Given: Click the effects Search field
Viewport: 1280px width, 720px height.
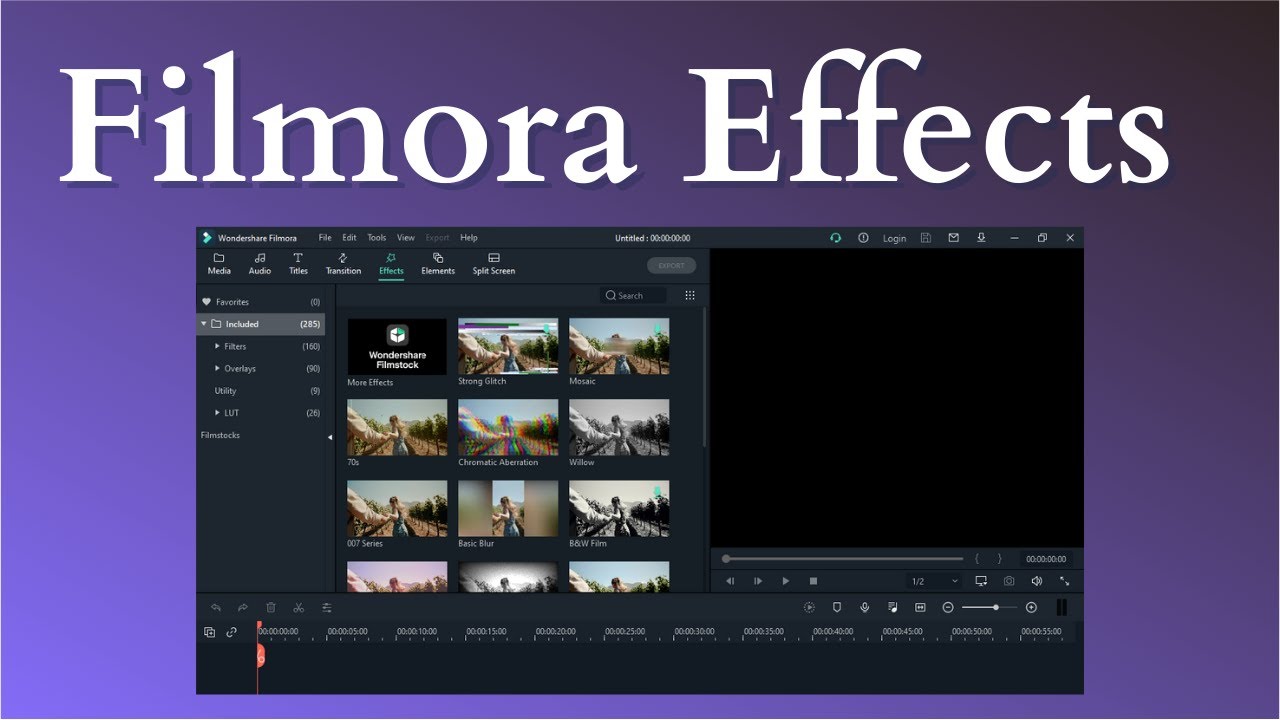Looking at the screenshot, I should [635, 295].
